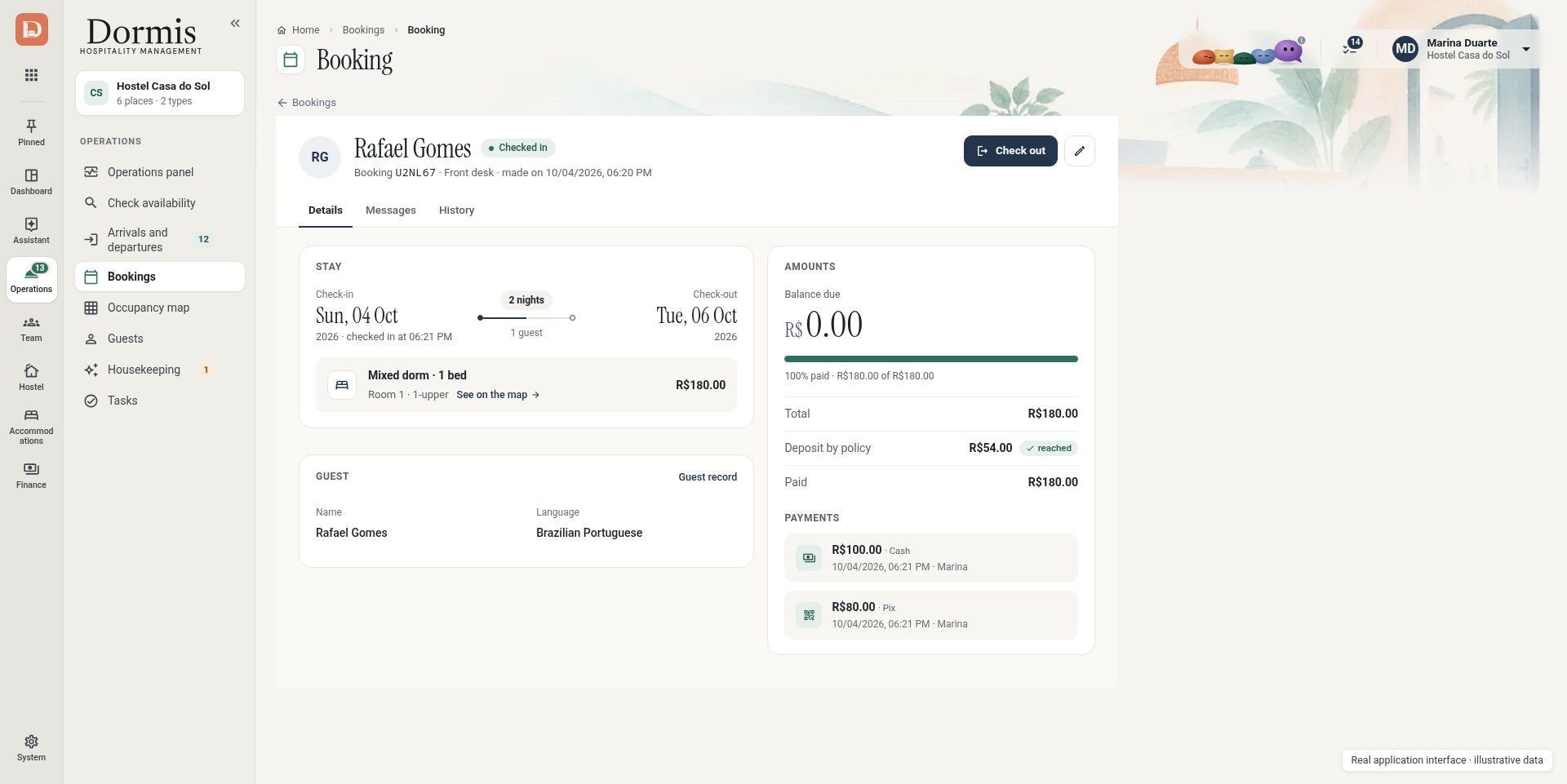The image size is (1567, 784).
Task: Click the Check out button
Action: [1010, 151]
